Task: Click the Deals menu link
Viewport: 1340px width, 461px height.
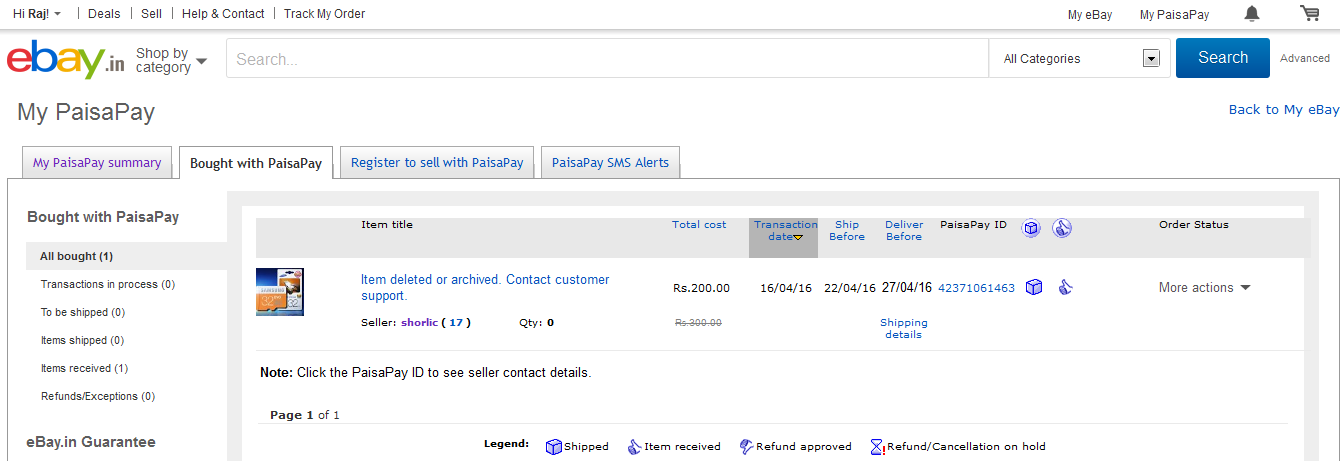Action: tap(105, 14)
